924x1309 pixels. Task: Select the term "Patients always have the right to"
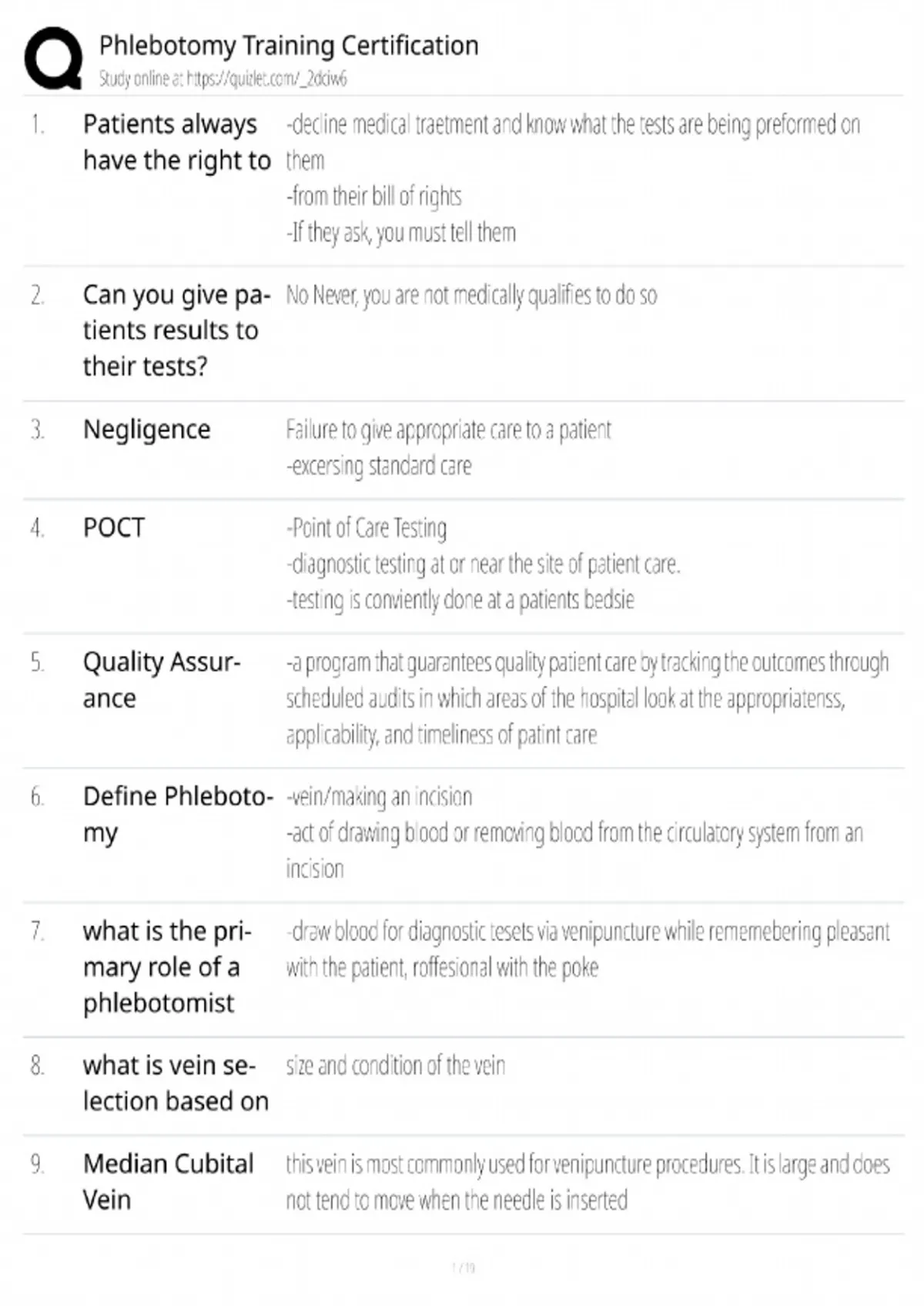[176, 142]
